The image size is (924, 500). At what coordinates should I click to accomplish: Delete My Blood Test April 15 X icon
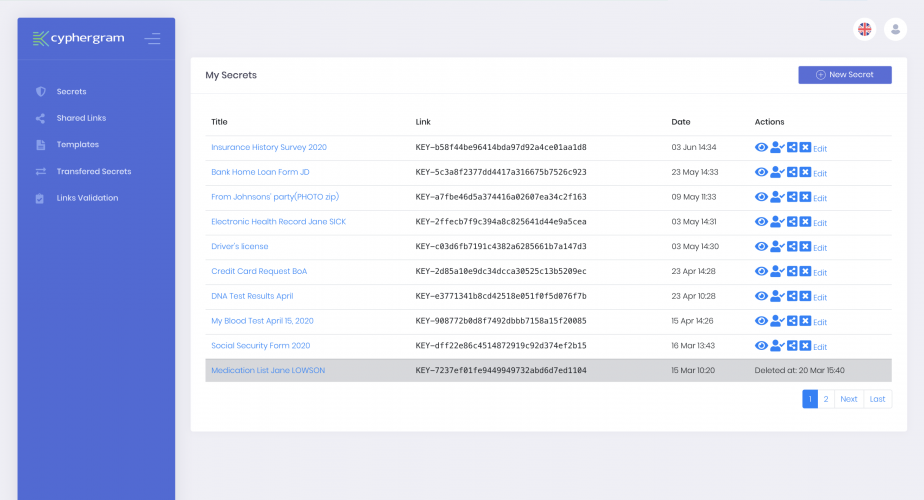(x=806, y=321)
